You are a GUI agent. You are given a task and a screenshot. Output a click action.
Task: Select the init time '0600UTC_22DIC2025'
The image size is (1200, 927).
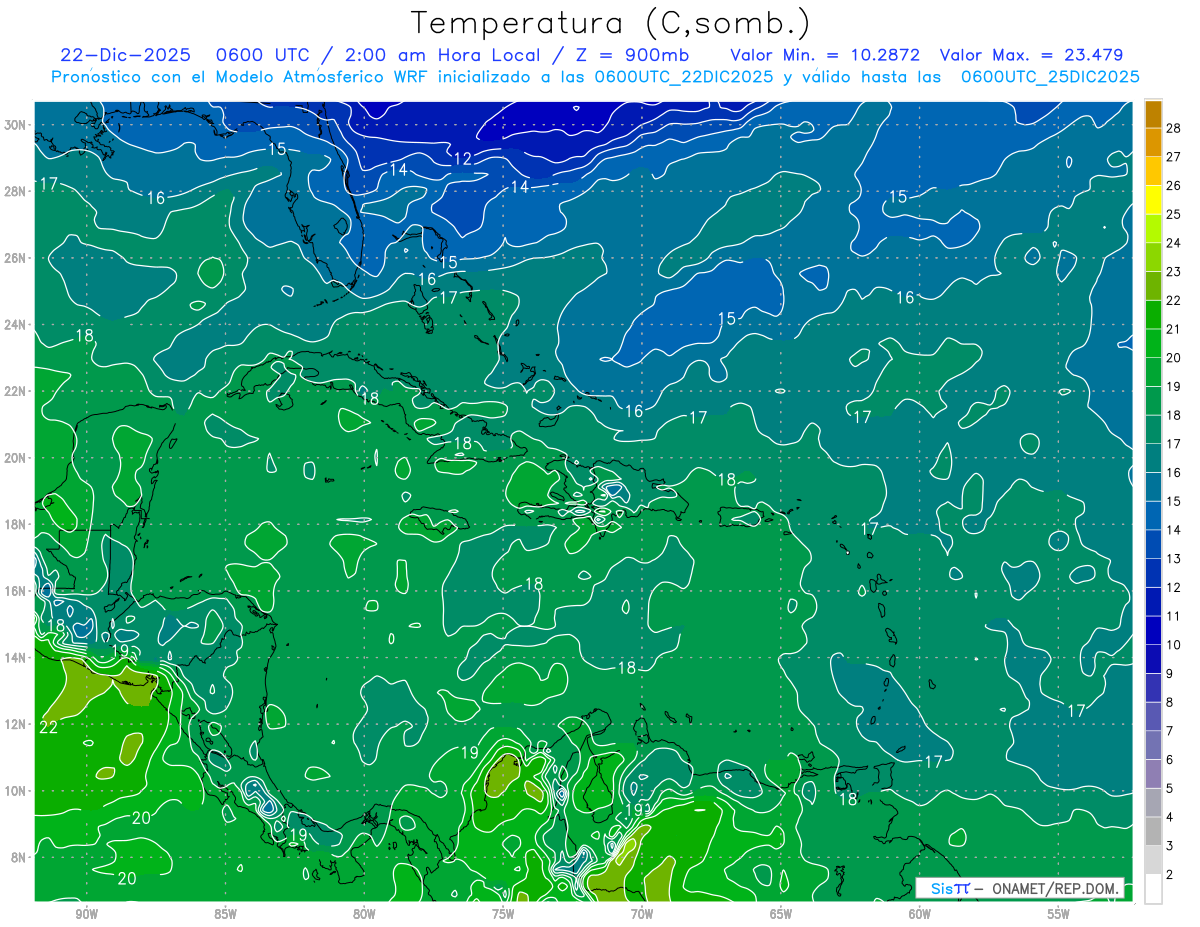[683, 77]
